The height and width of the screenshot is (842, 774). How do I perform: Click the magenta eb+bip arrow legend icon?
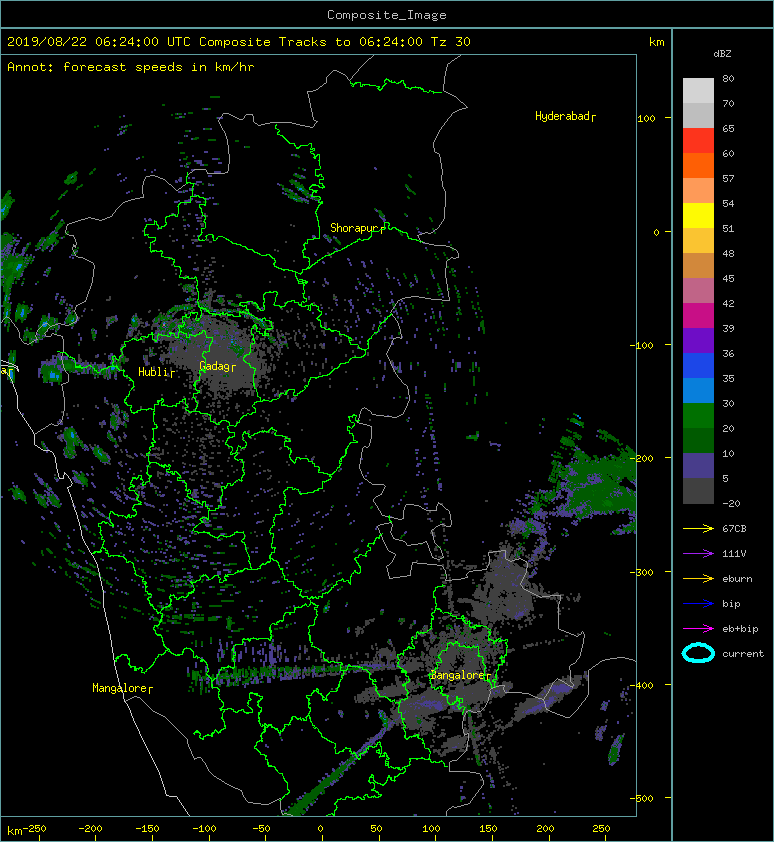698,629
